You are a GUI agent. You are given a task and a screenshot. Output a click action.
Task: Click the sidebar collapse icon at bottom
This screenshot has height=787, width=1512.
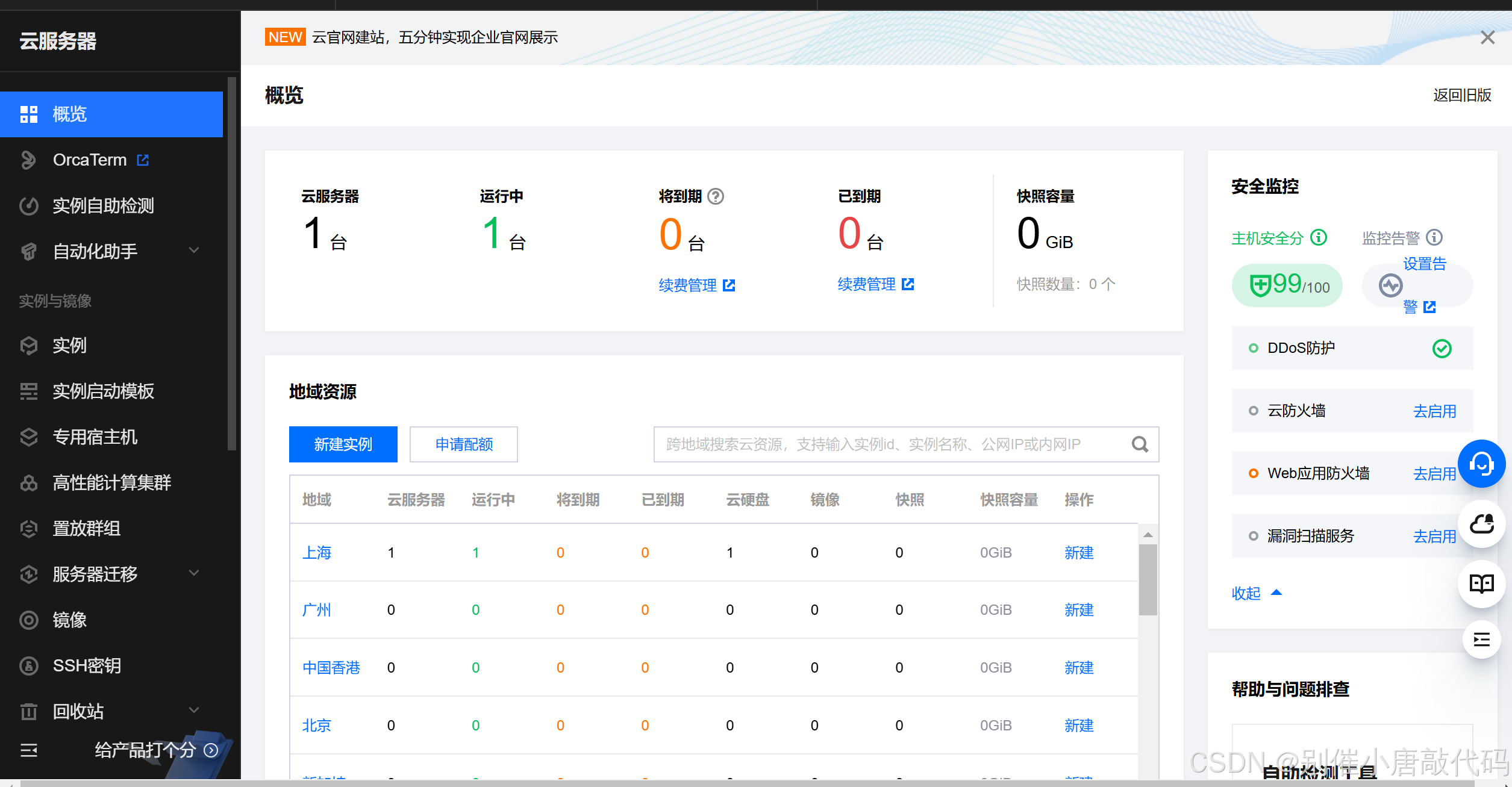click(29, 750)
